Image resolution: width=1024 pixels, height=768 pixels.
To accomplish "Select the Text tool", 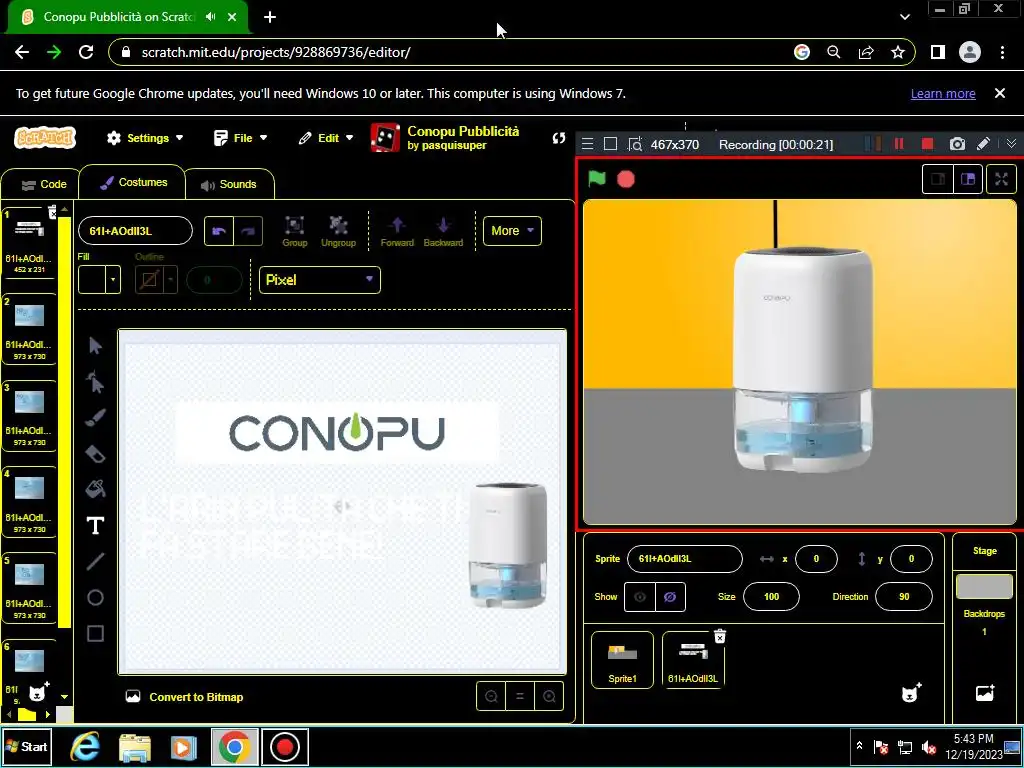I will 95,526.
